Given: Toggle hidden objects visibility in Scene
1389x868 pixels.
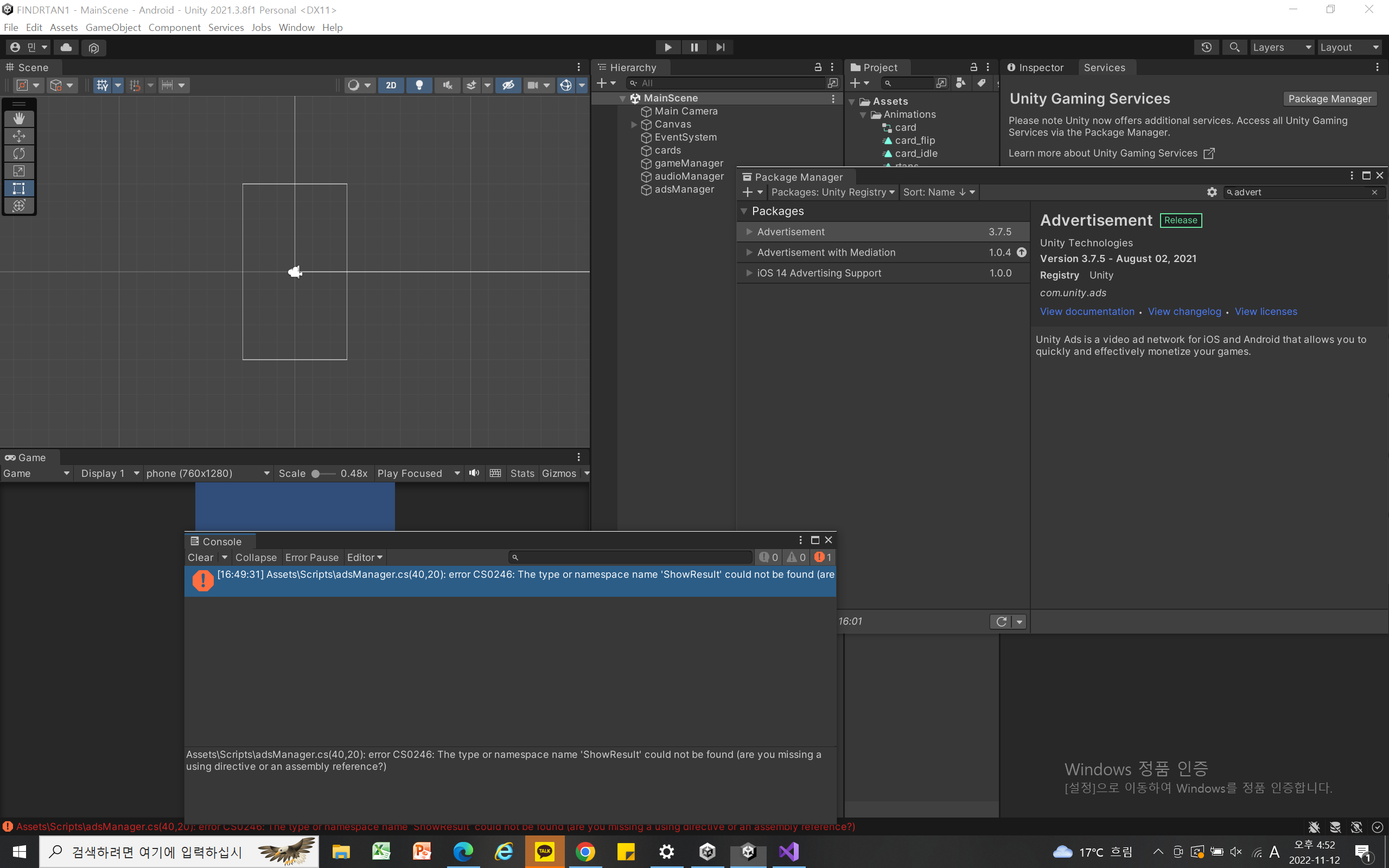Looking at the screenshot, I should point(508,85).
